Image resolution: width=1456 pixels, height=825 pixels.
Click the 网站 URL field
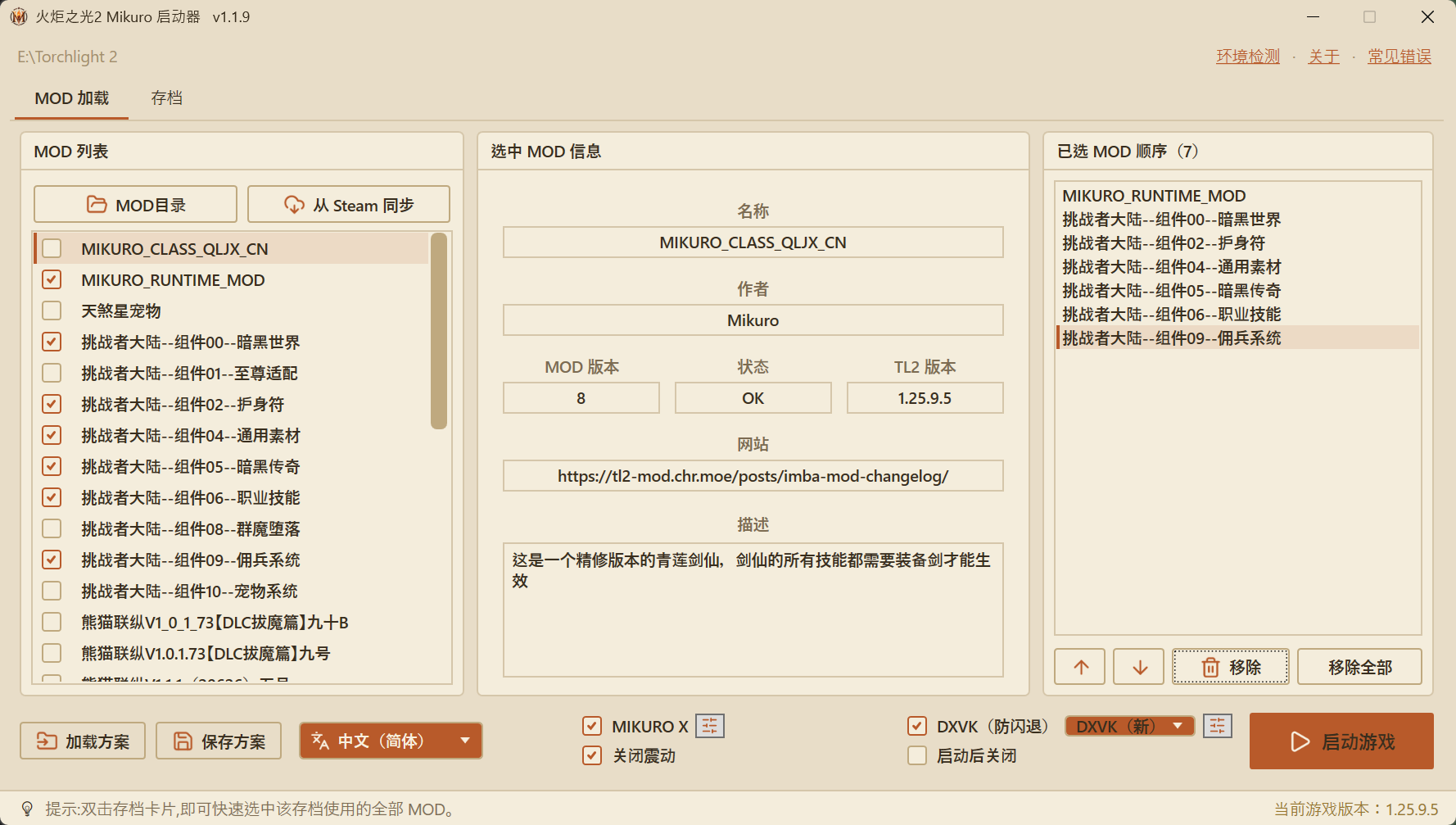tap(753, 476)
